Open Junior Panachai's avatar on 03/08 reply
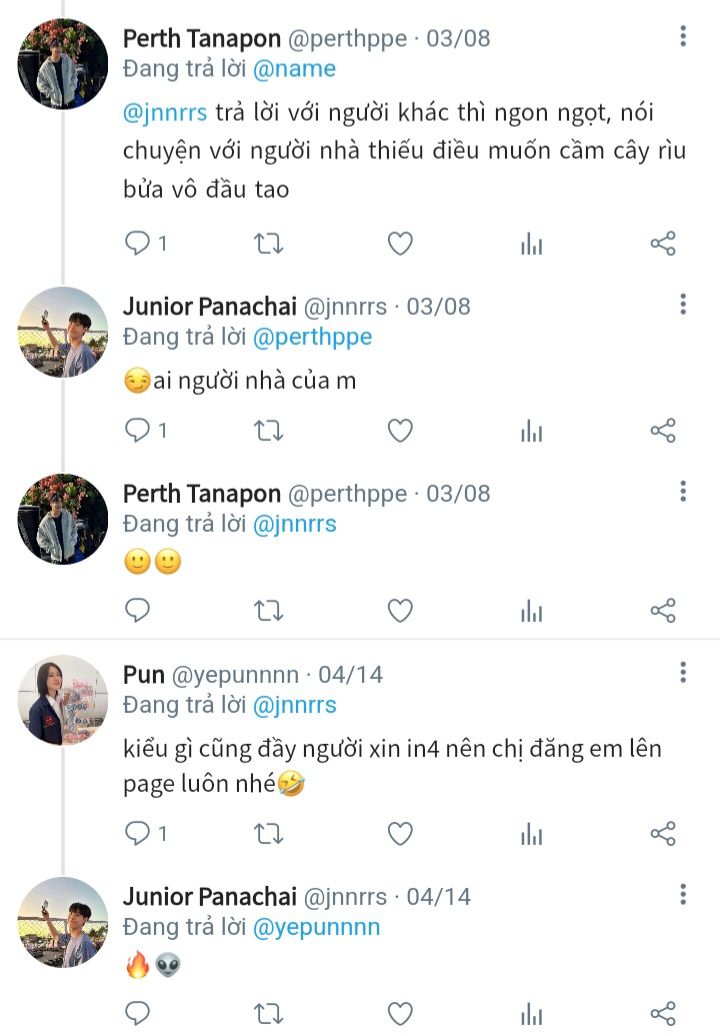This screenshot has width=720, height=1036. click(x=63, y=332)
